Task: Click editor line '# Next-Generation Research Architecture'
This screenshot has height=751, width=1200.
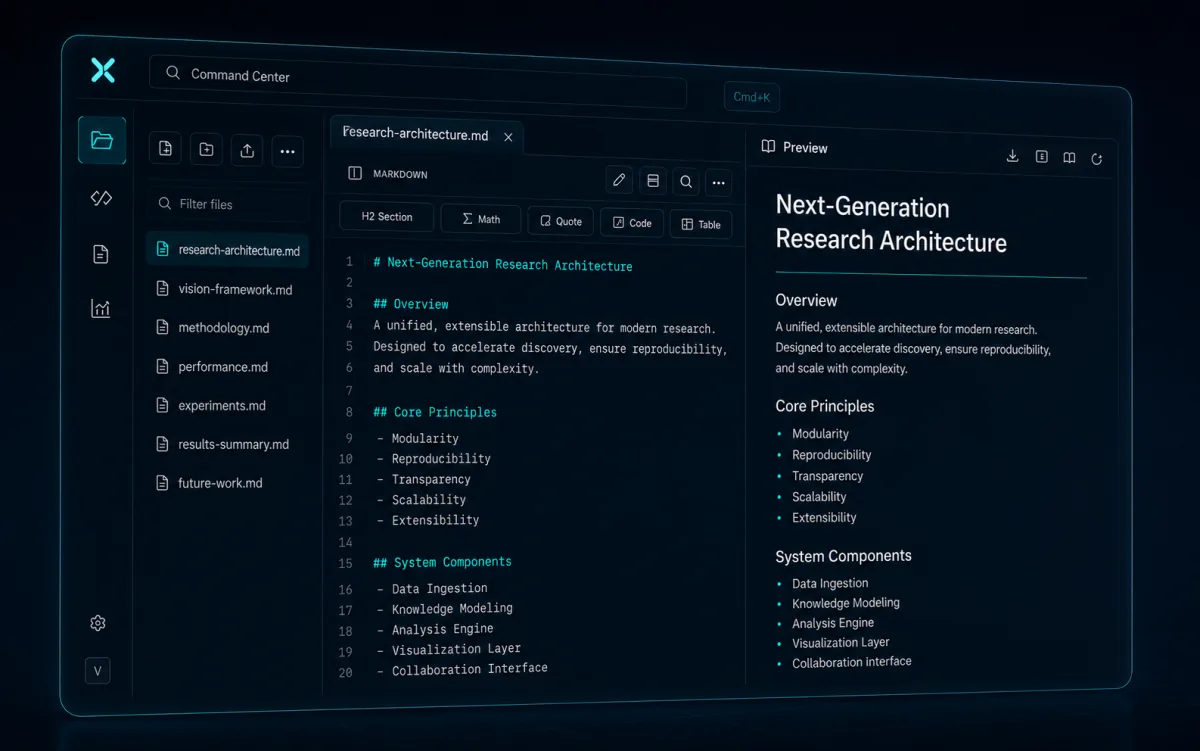Action: [x=503, y=265]
